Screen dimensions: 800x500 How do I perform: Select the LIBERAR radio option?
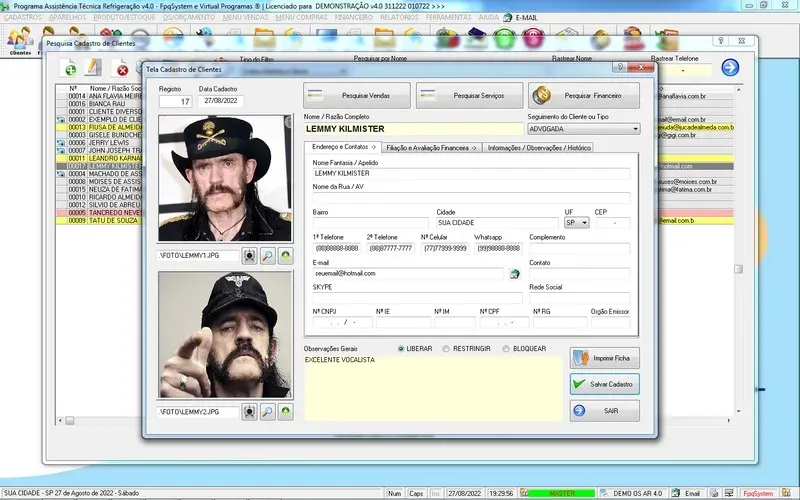[402, 349]
